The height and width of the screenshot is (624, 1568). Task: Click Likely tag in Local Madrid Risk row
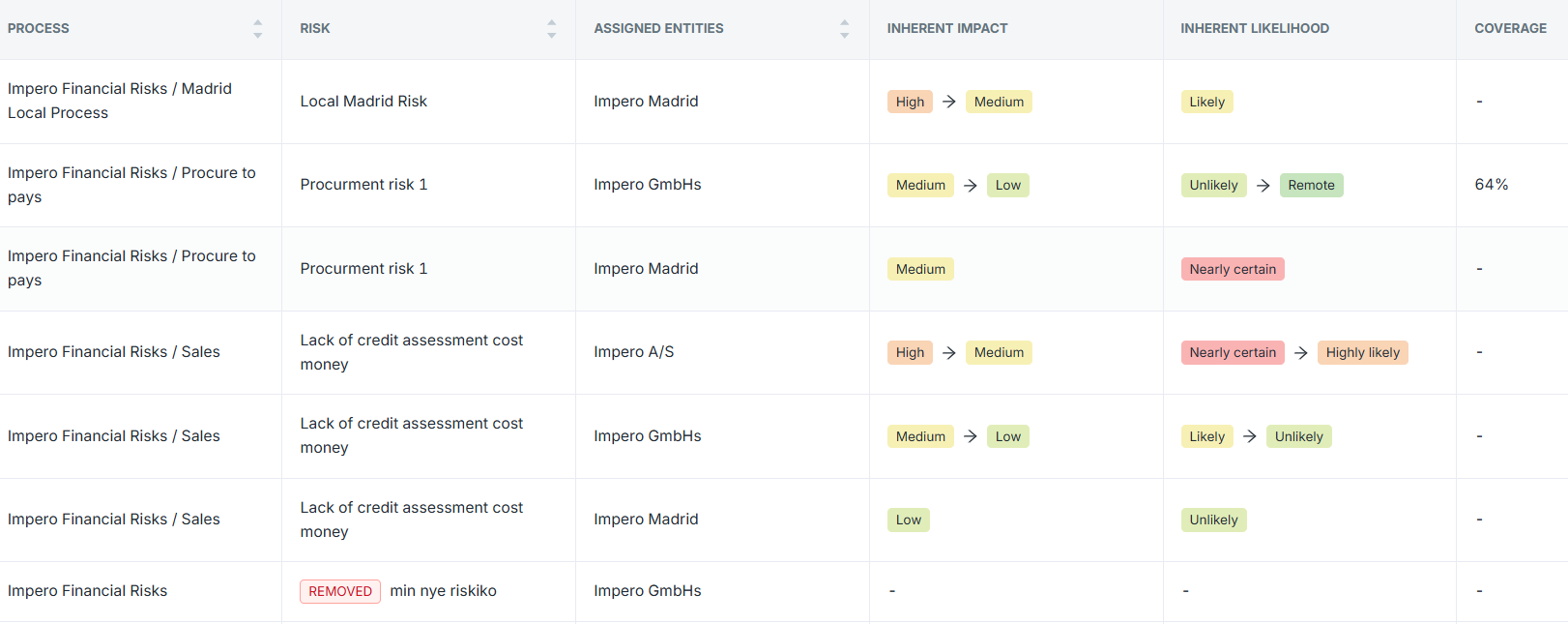pos(1206,102)
